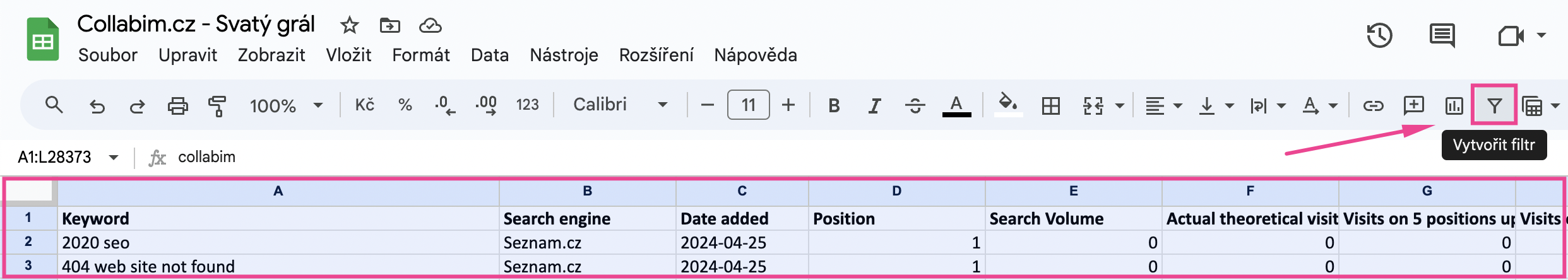
Task: Click the Kč currency format button
Action: pos(364,105)
